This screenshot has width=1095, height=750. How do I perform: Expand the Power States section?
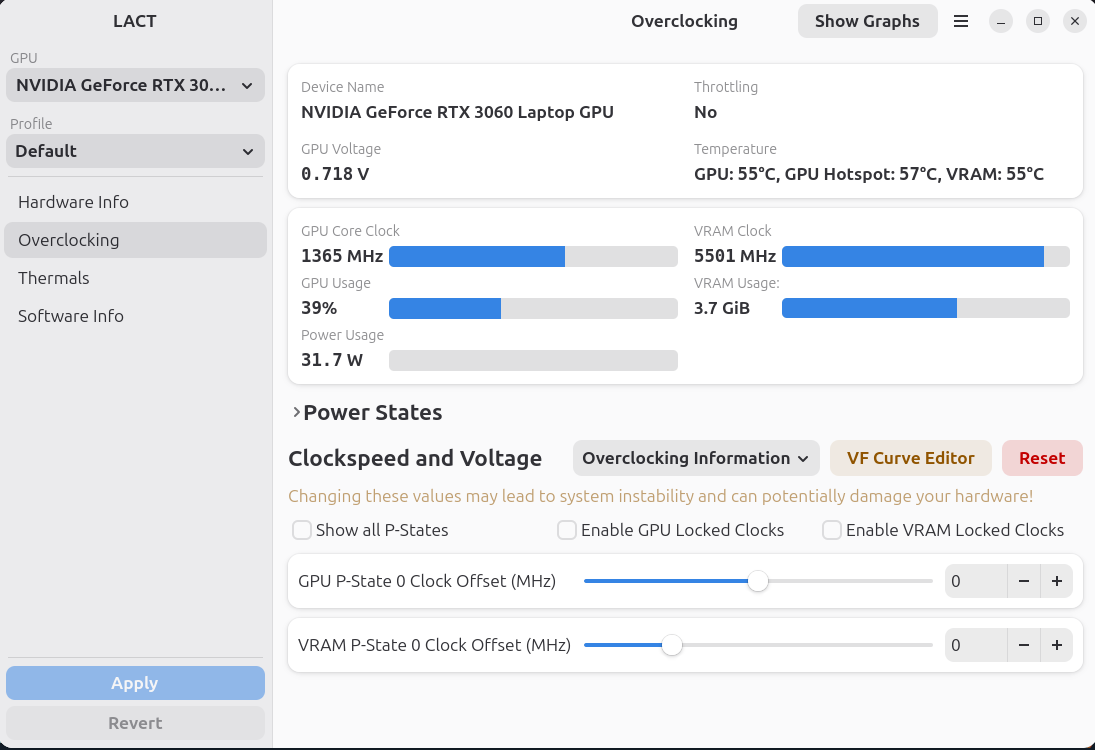click(367, 413)
